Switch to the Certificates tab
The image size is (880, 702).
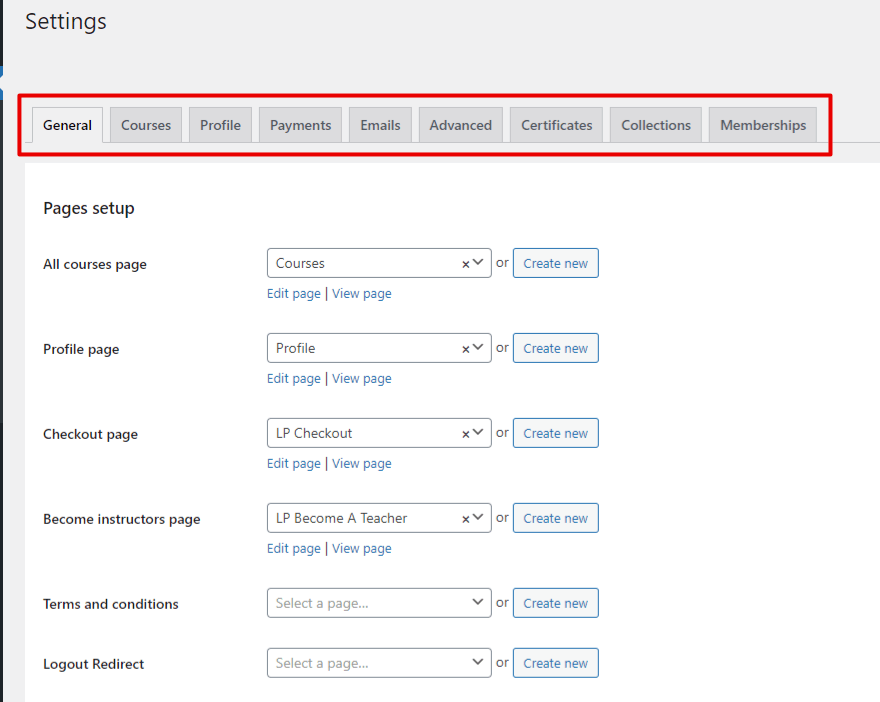point(556,125)
